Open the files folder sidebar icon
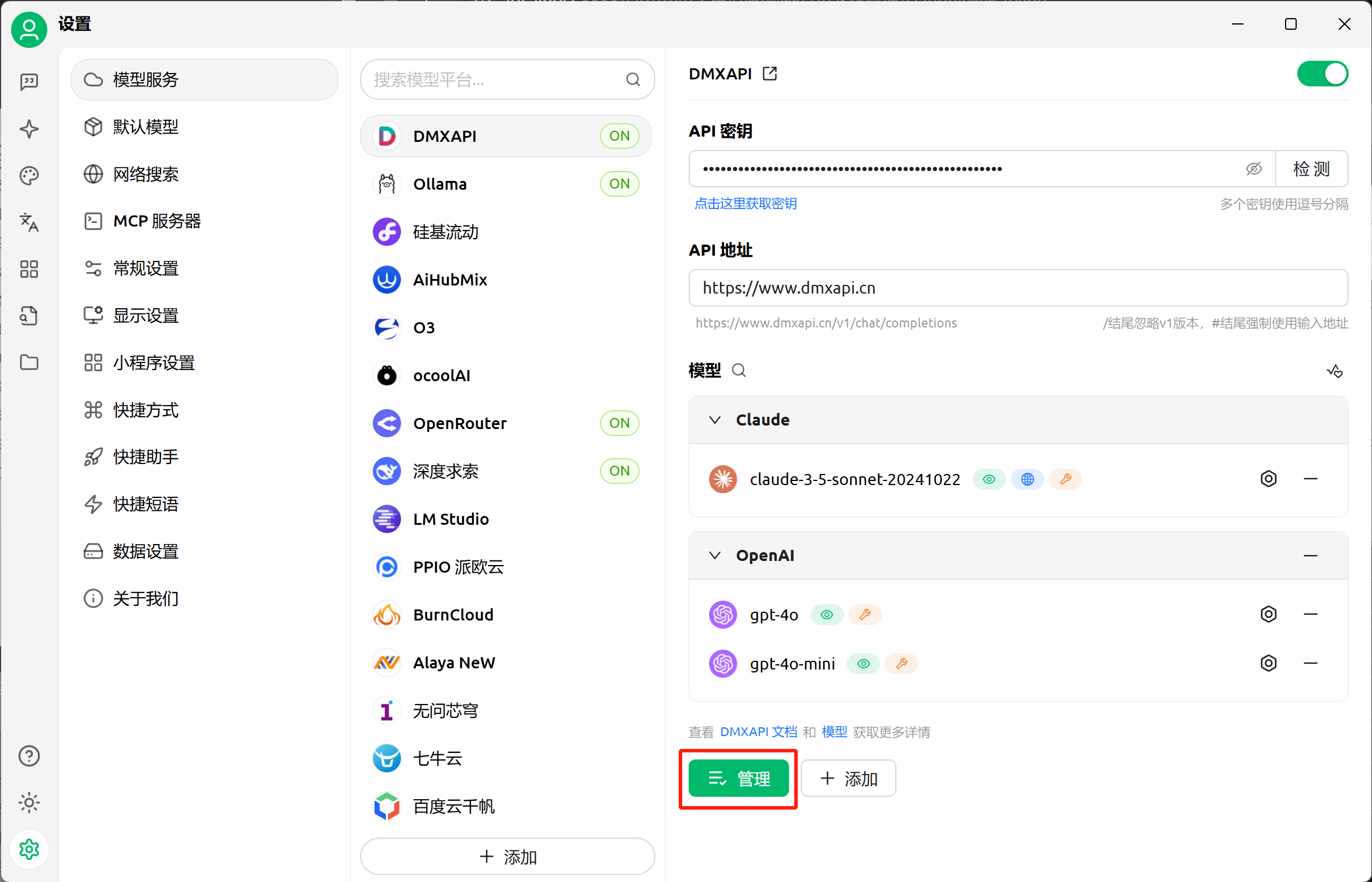The image size is (1372, 882). 29,362
